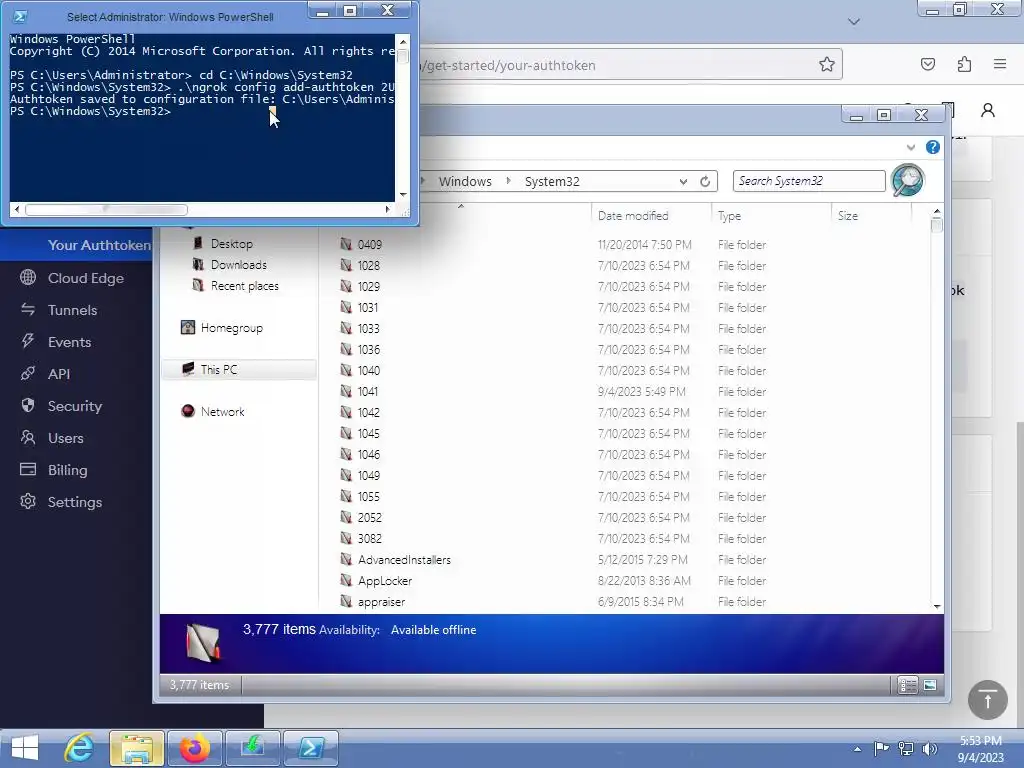Viewport: 1024px width, 768px height.
Task: Switch Explorer to details view
Action: (x=908, y=685)
